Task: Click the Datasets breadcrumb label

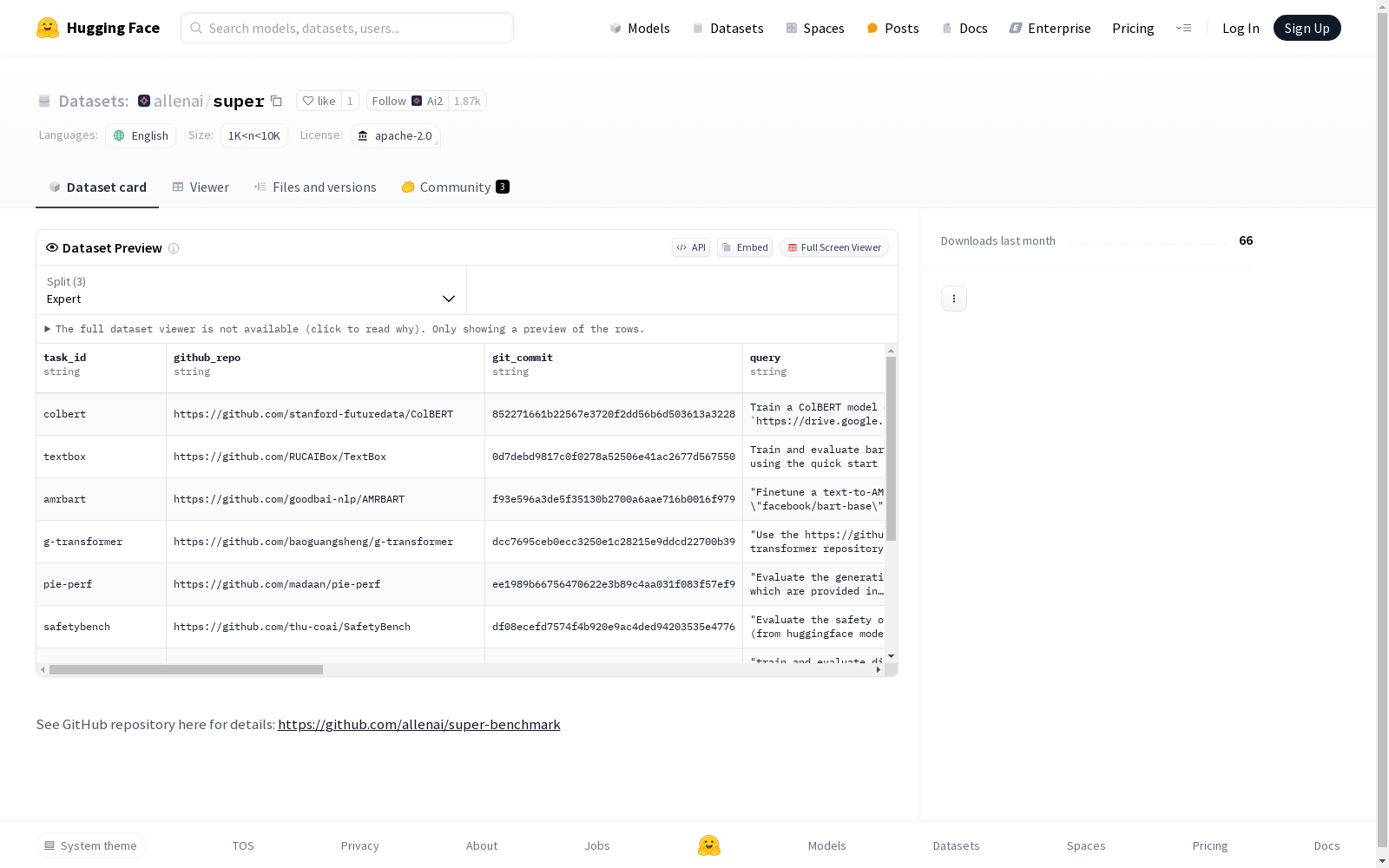Action: [x=93, y=101]
